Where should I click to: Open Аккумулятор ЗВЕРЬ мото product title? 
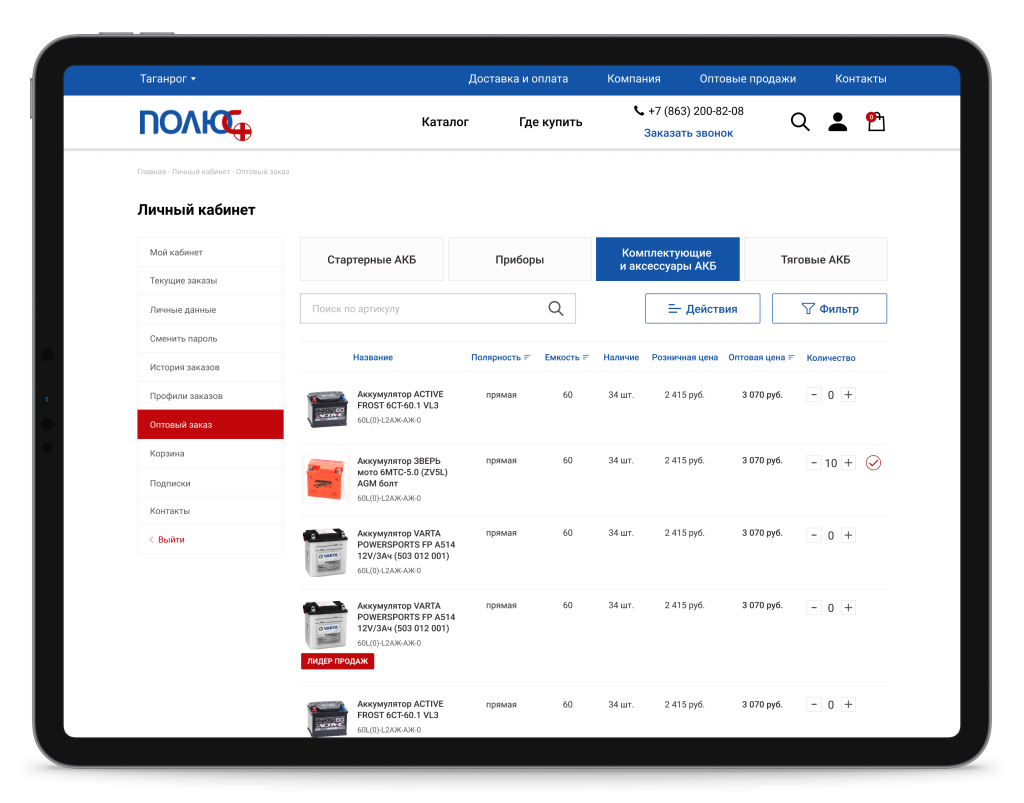[x=402, y=472]
